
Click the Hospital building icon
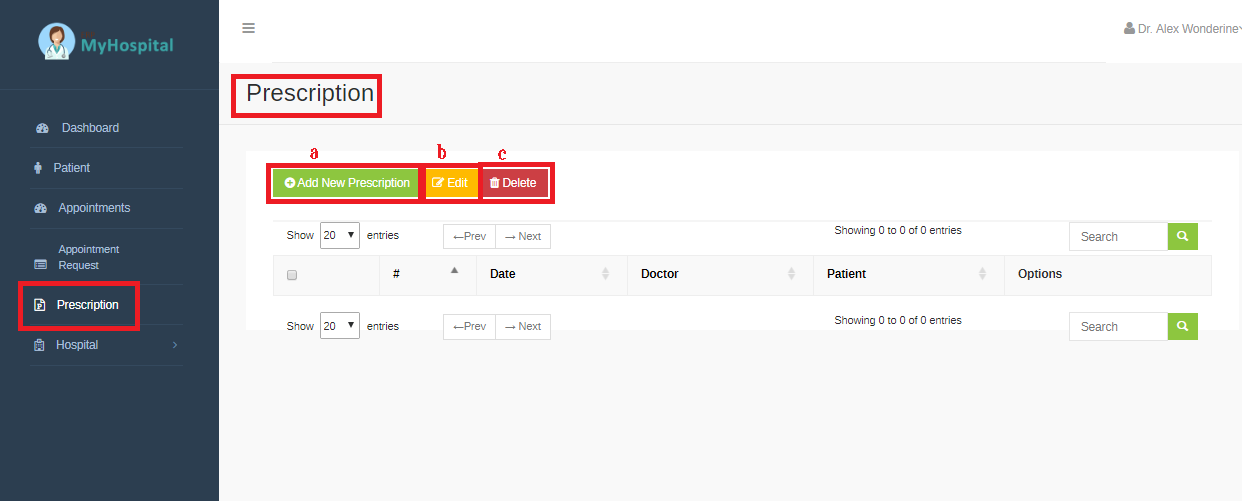click(39, 345)
